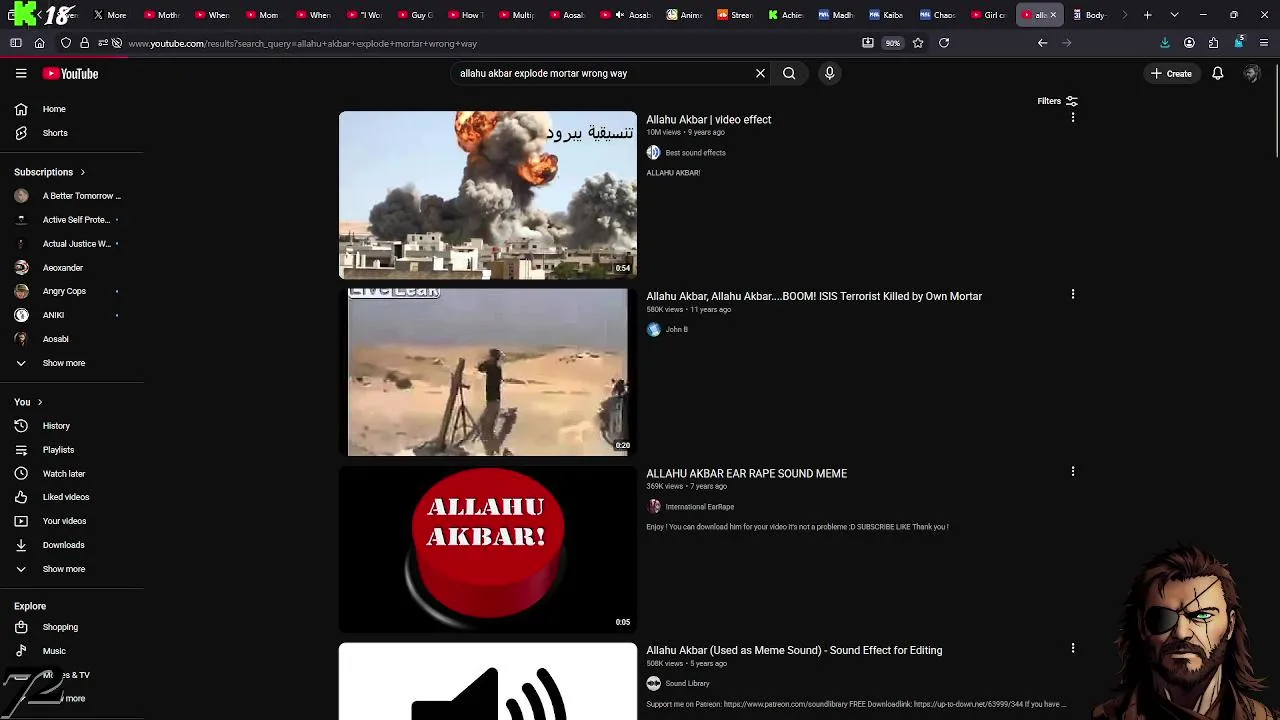
Task: Expand the list all tabs dropdown
Action: 1174,15
